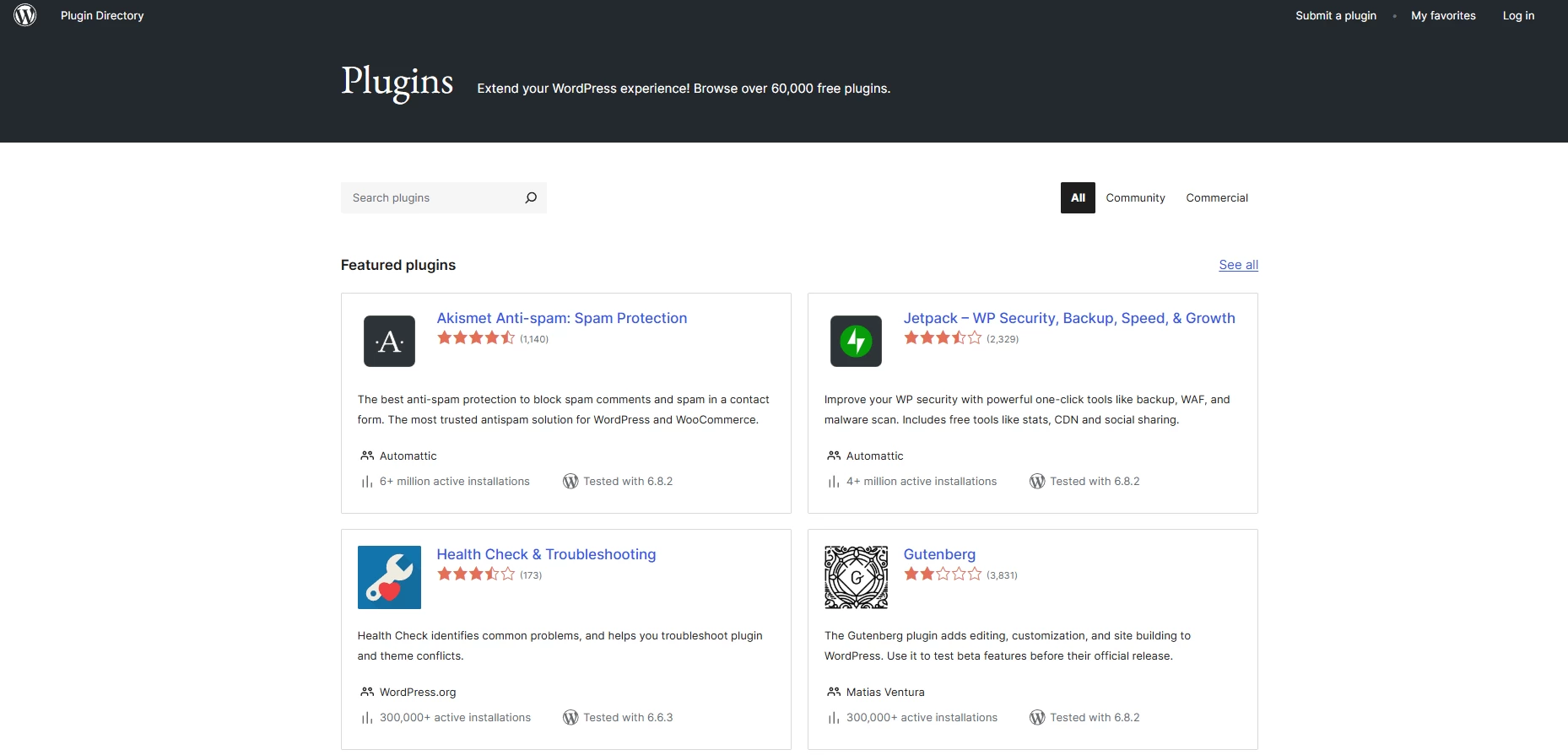The height and width of the screenshot is (755, 1568).
Task: Open the Submit a plugin page
Action: tap(1335, 15)
